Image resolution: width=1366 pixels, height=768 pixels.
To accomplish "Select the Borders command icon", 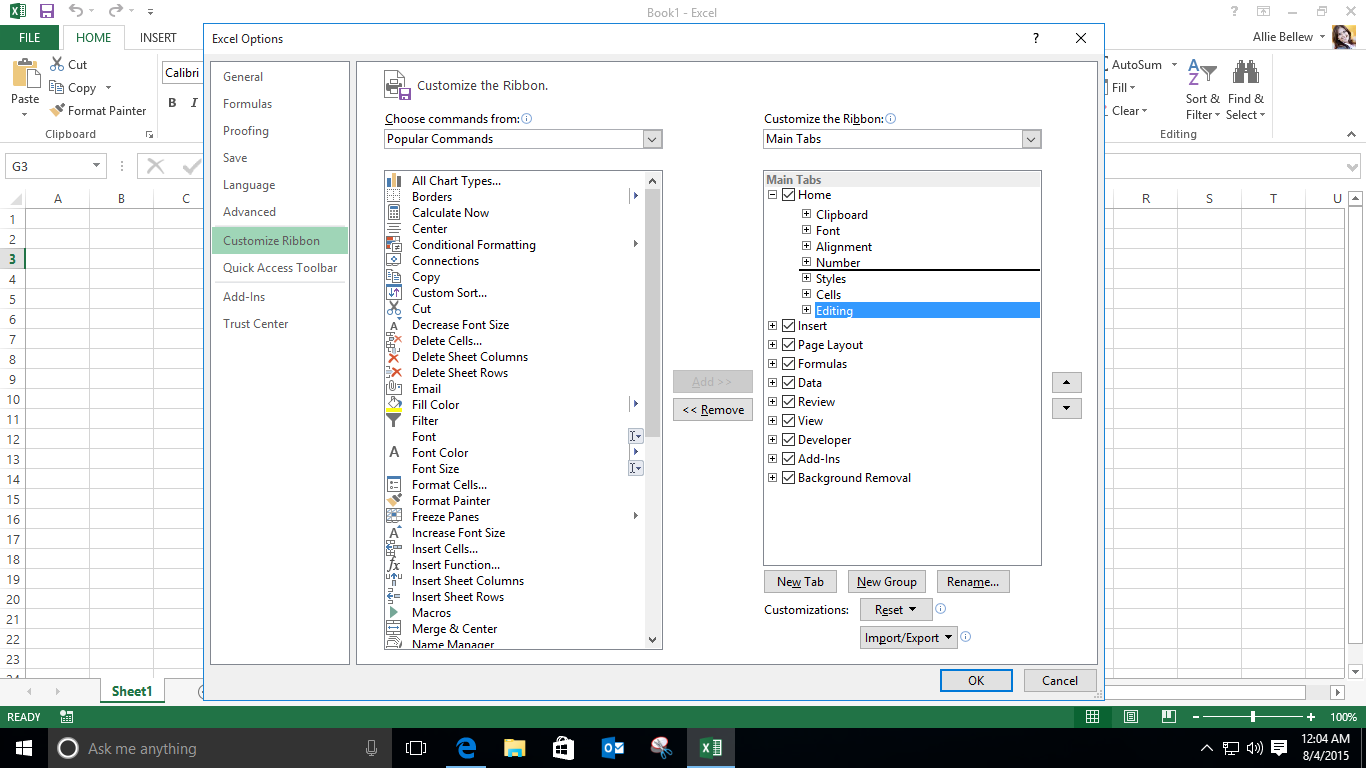I will click(394, 197).
